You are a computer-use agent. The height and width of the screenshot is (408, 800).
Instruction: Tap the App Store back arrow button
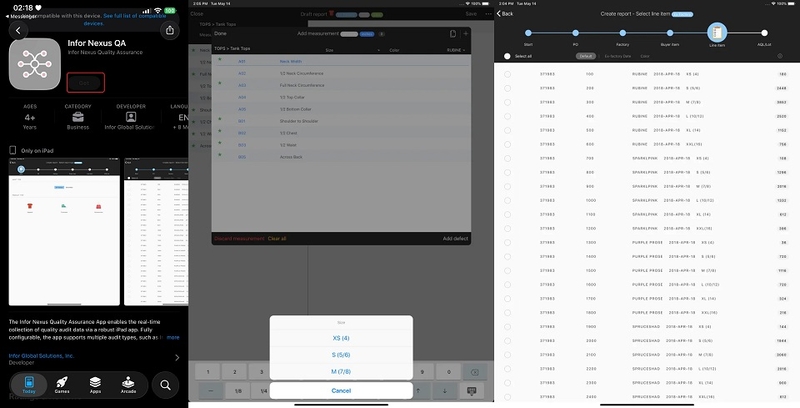click(18, 31)
